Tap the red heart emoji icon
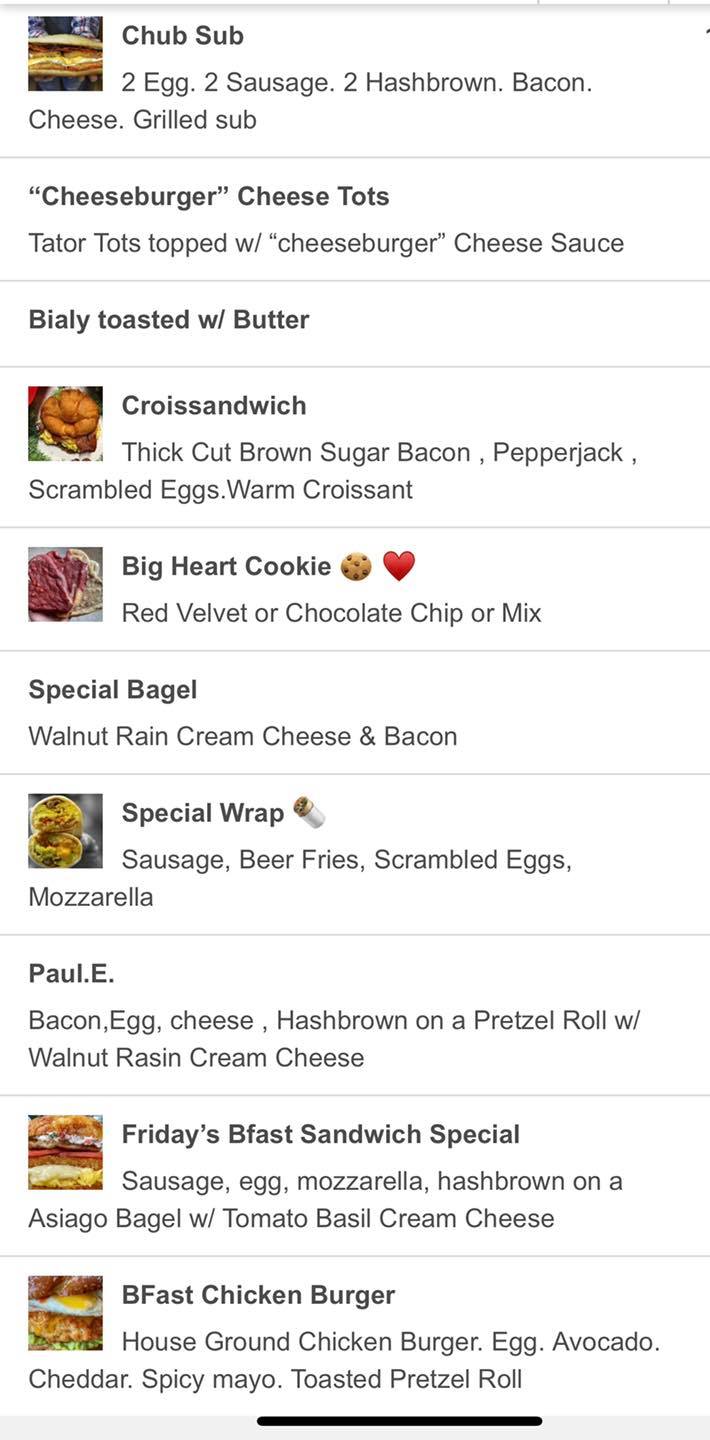The image size is (710, 1440). (399, 567)
